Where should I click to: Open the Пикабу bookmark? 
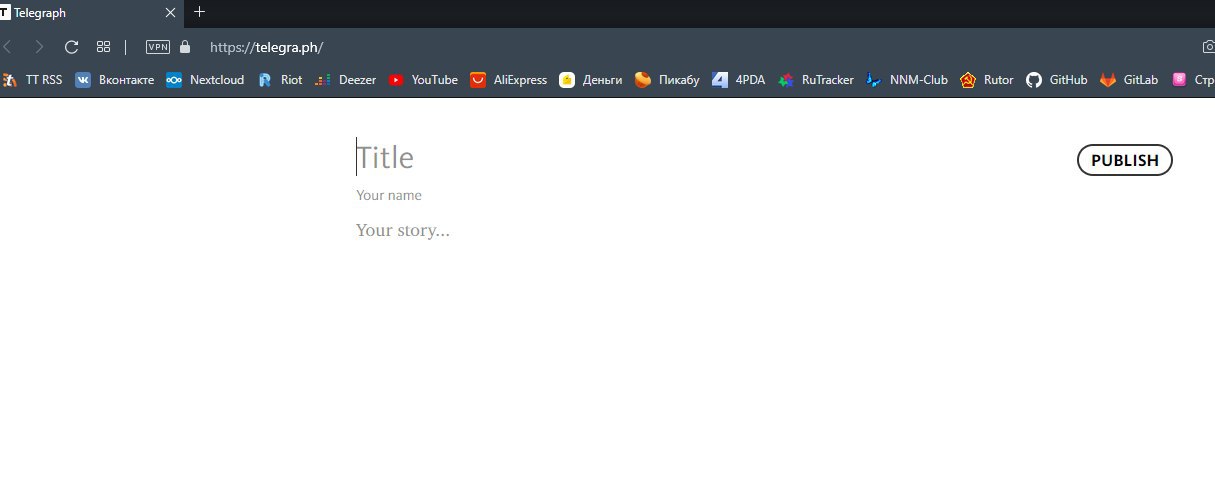coord(668,80)
